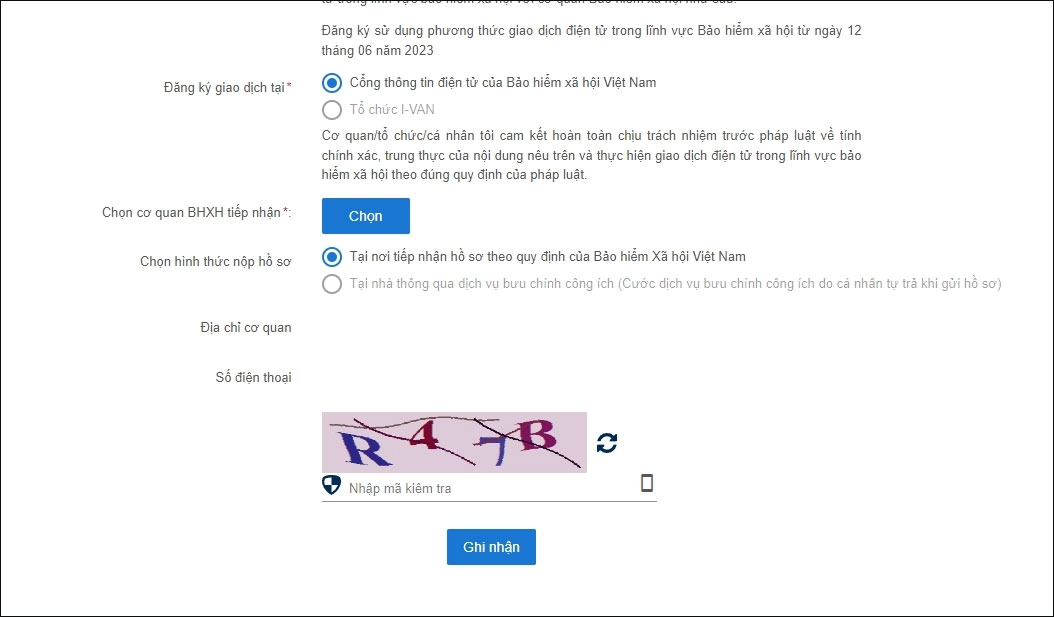Click the R47B captcha image
The height and width of the screenshot is (617, 1054).
click(x=454, y=442)
